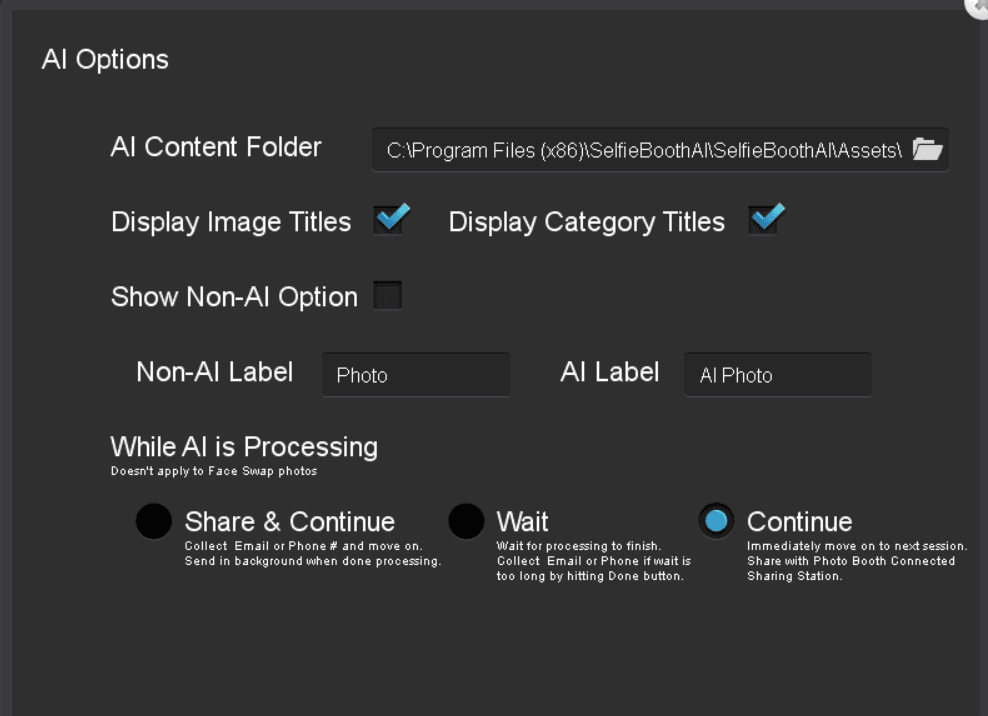988x716 pixels.
Task: Click the Wait option title text
Action: click(522, 522)
